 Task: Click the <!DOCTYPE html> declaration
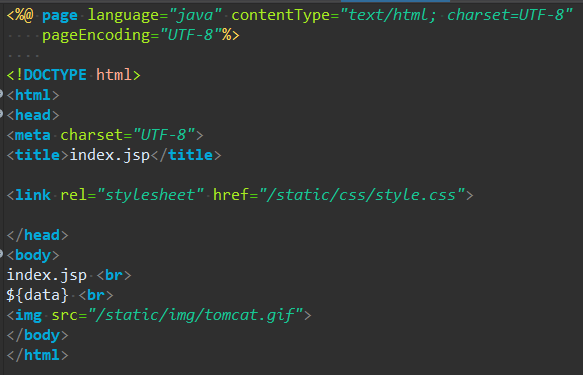click(x=73, y=75)
